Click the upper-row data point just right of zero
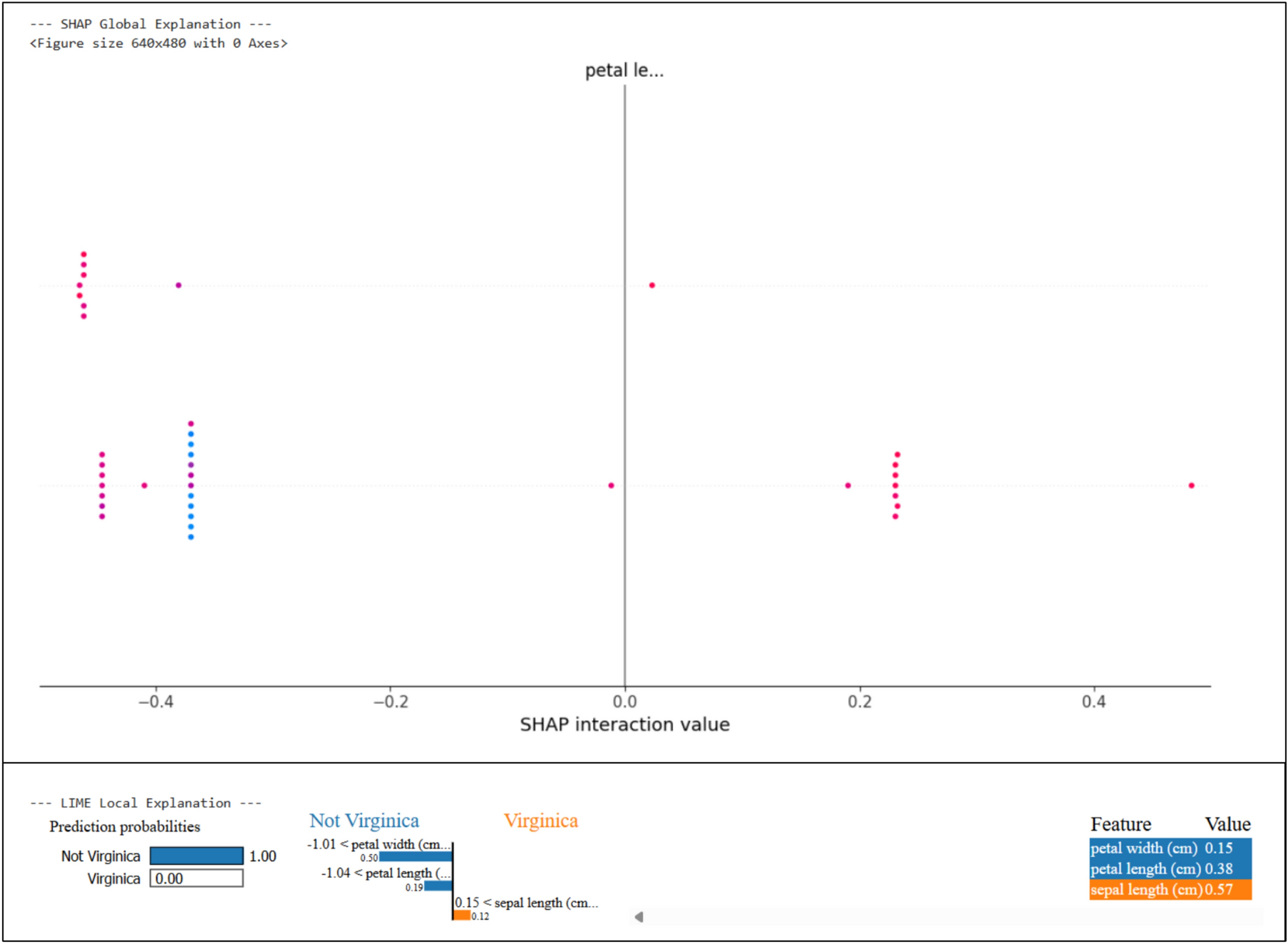Screen dimensions: 1288x944 click(x=651, y=285)
